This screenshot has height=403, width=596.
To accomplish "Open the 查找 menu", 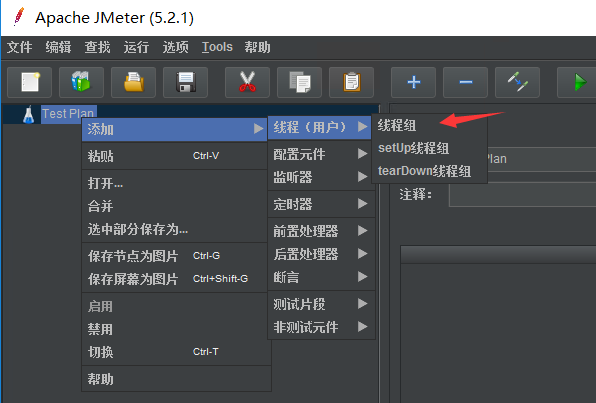I will coord(97,47).
